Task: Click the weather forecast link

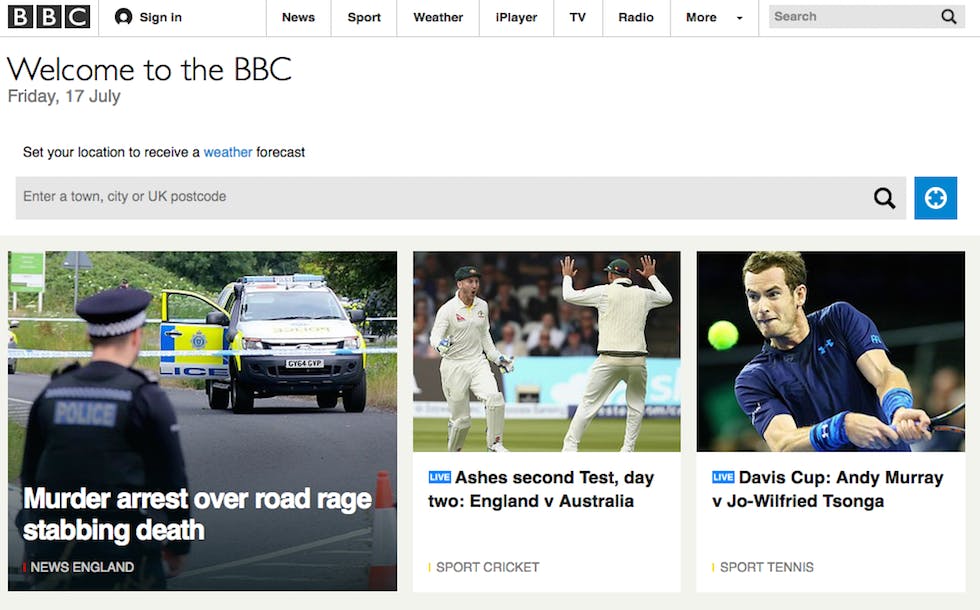Action: coord(228,152)
